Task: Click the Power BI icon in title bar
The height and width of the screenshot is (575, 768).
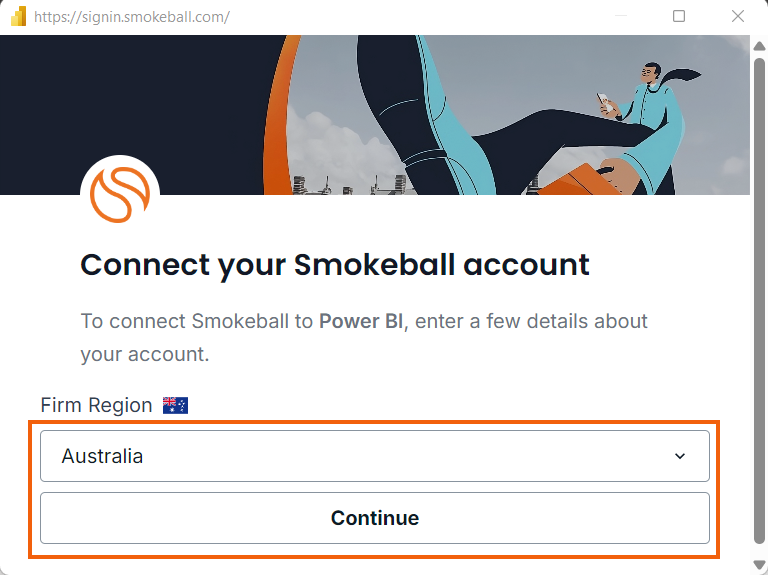Action: 17,17
